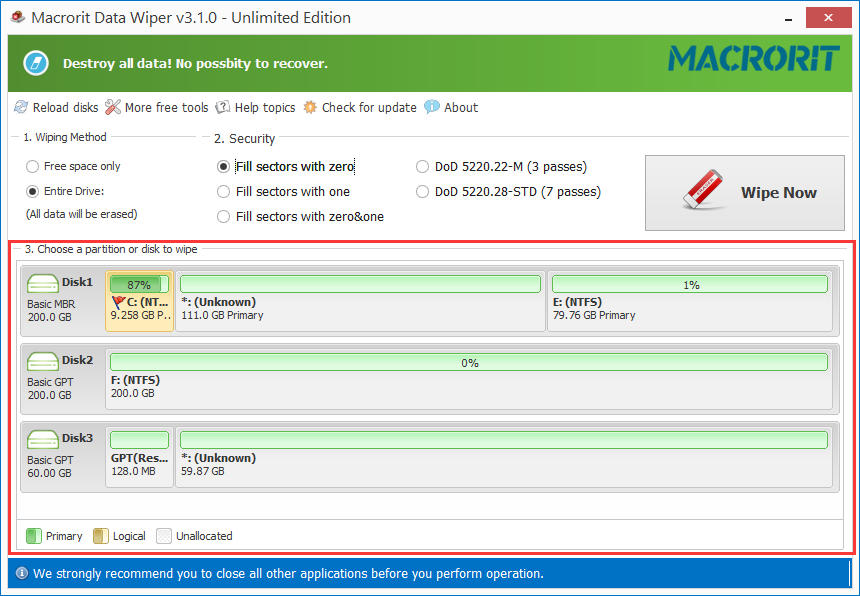
Task: Click the Check for update gear icon
Action: [310, 107]
